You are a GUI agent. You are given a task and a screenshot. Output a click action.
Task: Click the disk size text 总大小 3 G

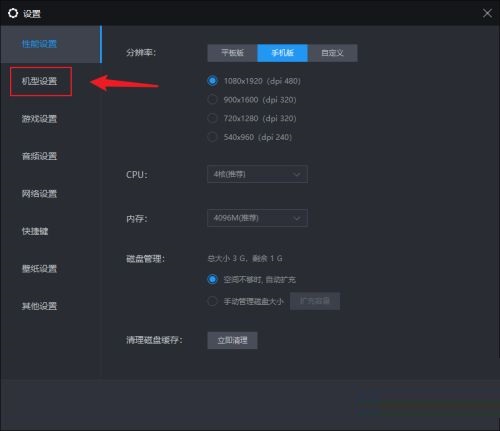point(245,258)
